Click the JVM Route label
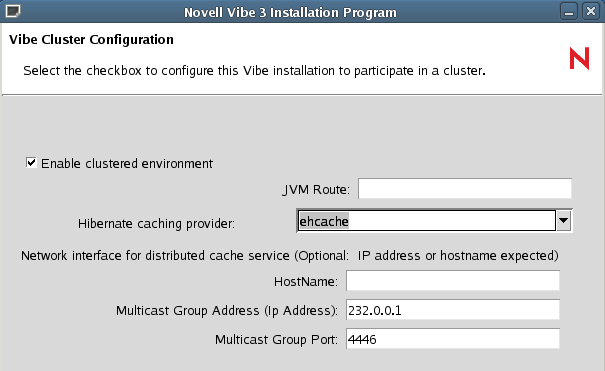This screenshot has height=371, width=605. tap(316, 190)
